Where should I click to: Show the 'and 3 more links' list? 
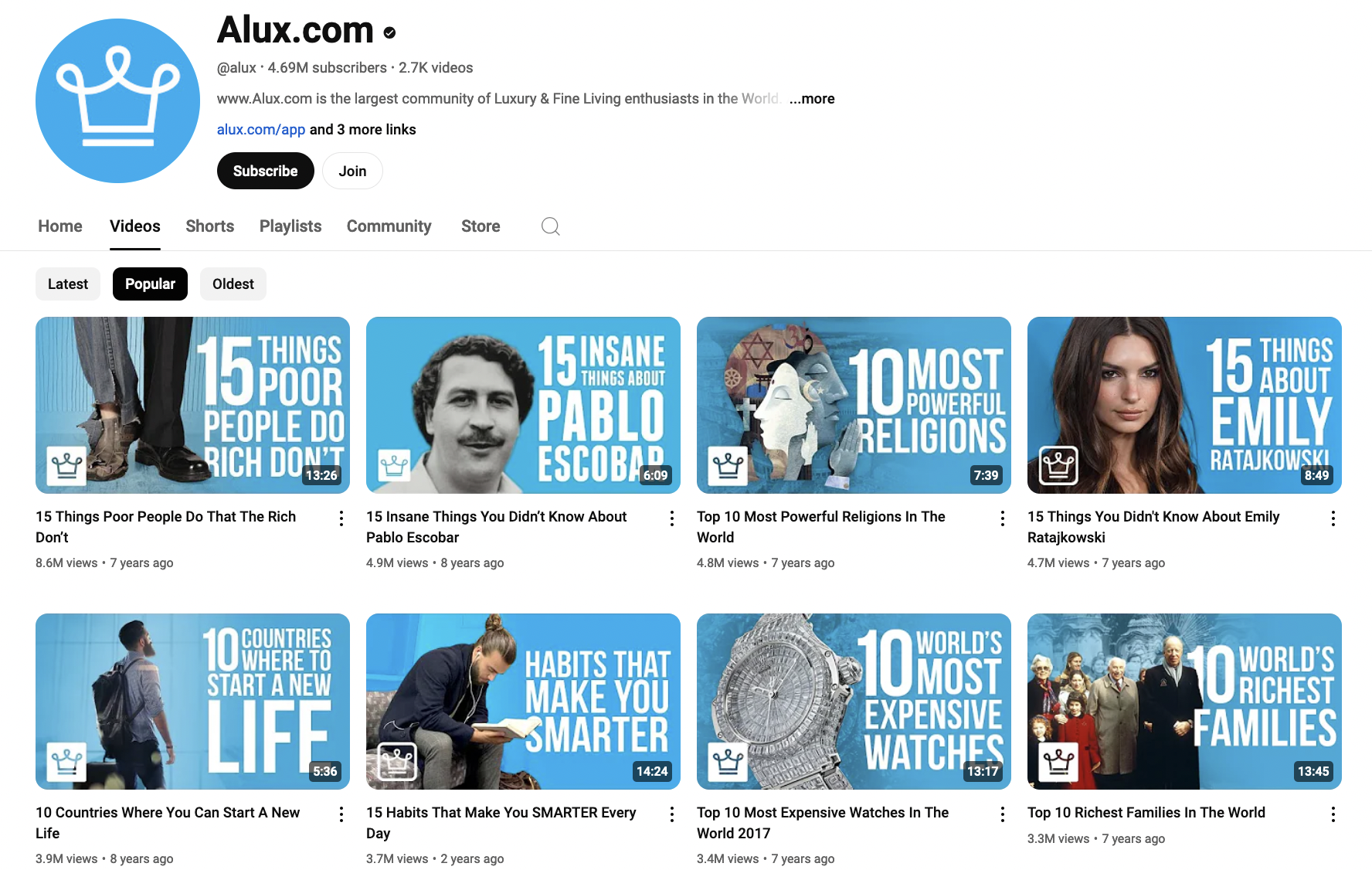point(363,130)
